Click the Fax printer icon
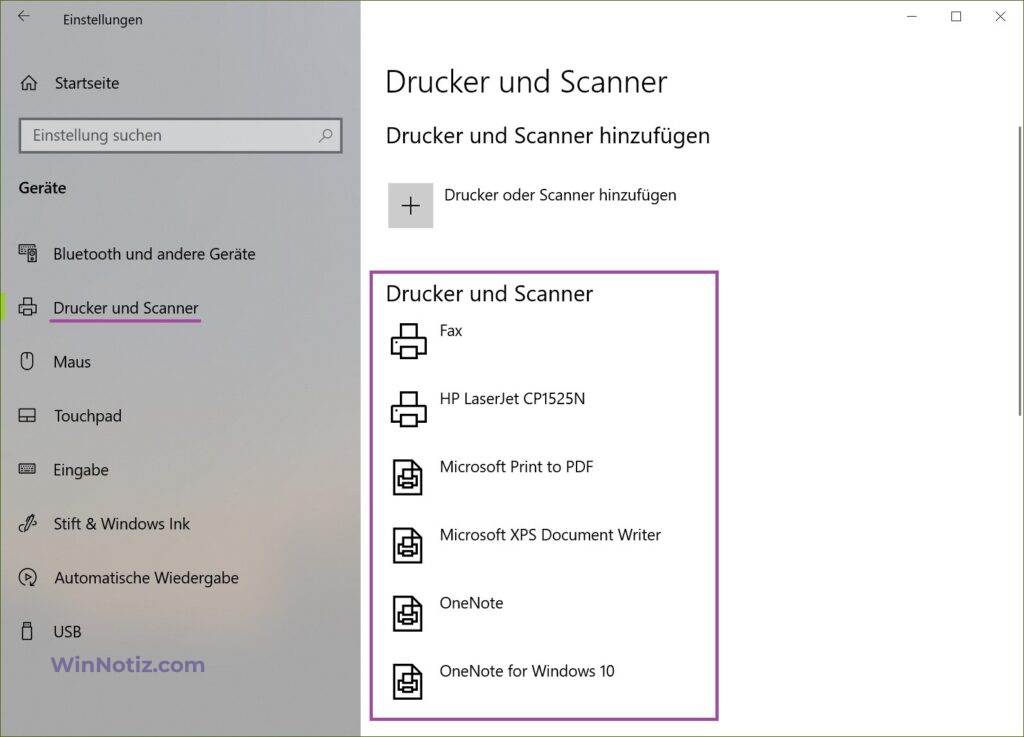Image resolution: width=1024 pixels, height=737 pixels. (x=409, y=341)
